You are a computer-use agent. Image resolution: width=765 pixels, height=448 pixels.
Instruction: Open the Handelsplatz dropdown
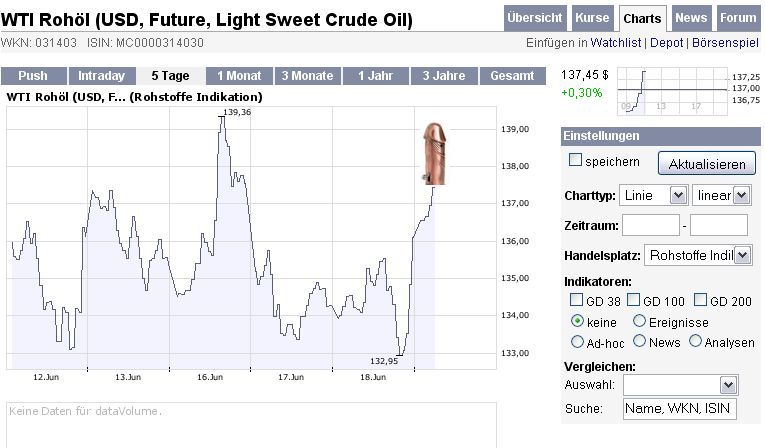click(697, 255)
